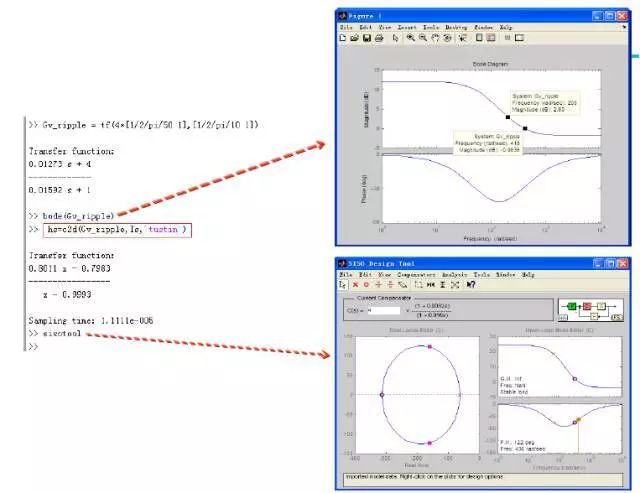Click the Print Figure icon
640x493 pixels.
[x=379, y=38]
